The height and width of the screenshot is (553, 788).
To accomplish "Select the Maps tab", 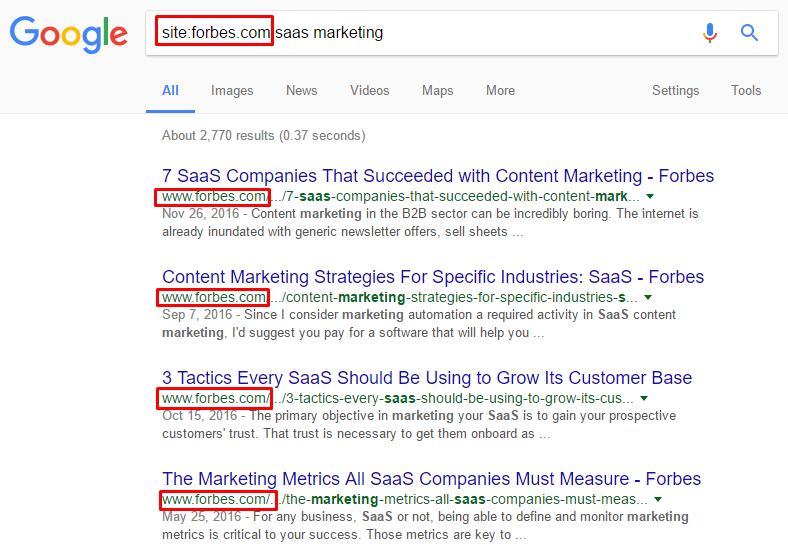I will [x=438, y=90].
